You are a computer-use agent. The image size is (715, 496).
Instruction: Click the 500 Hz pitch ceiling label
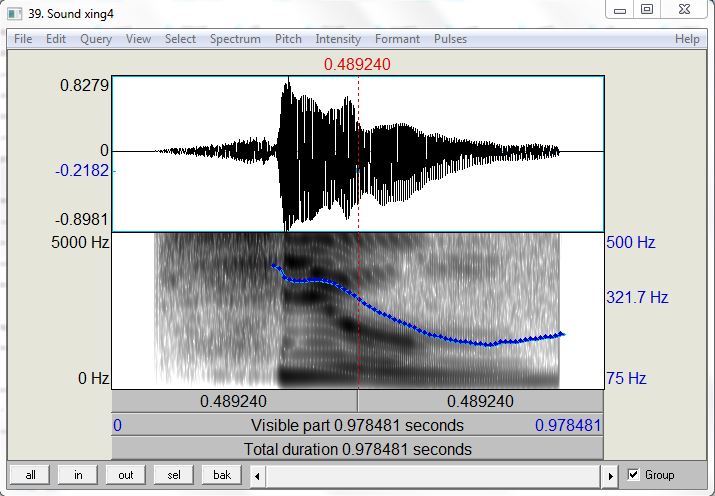631,242
